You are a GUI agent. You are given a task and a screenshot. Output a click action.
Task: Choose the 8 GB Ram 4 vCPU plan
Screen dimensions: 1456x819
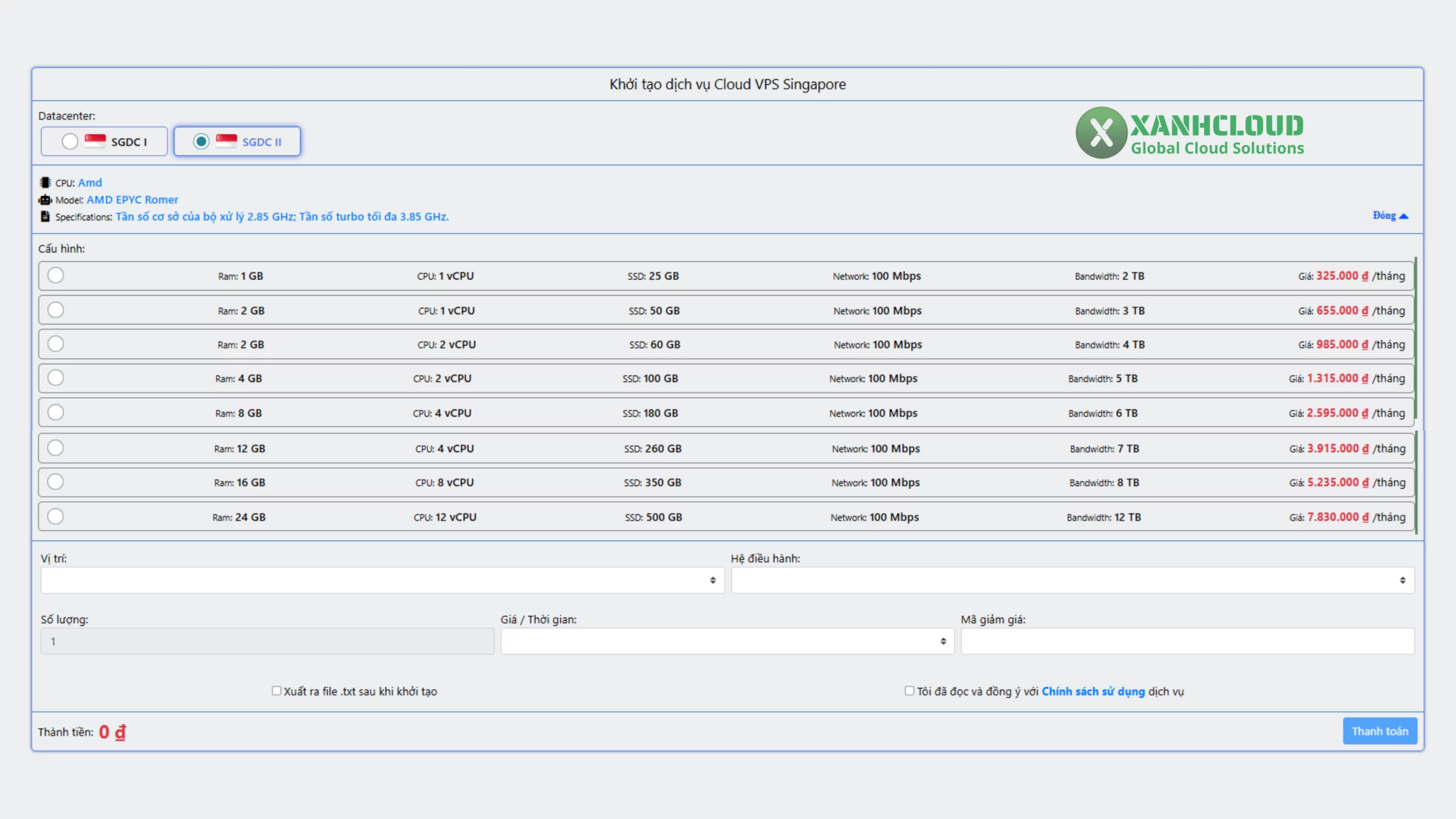coord(56,412)
